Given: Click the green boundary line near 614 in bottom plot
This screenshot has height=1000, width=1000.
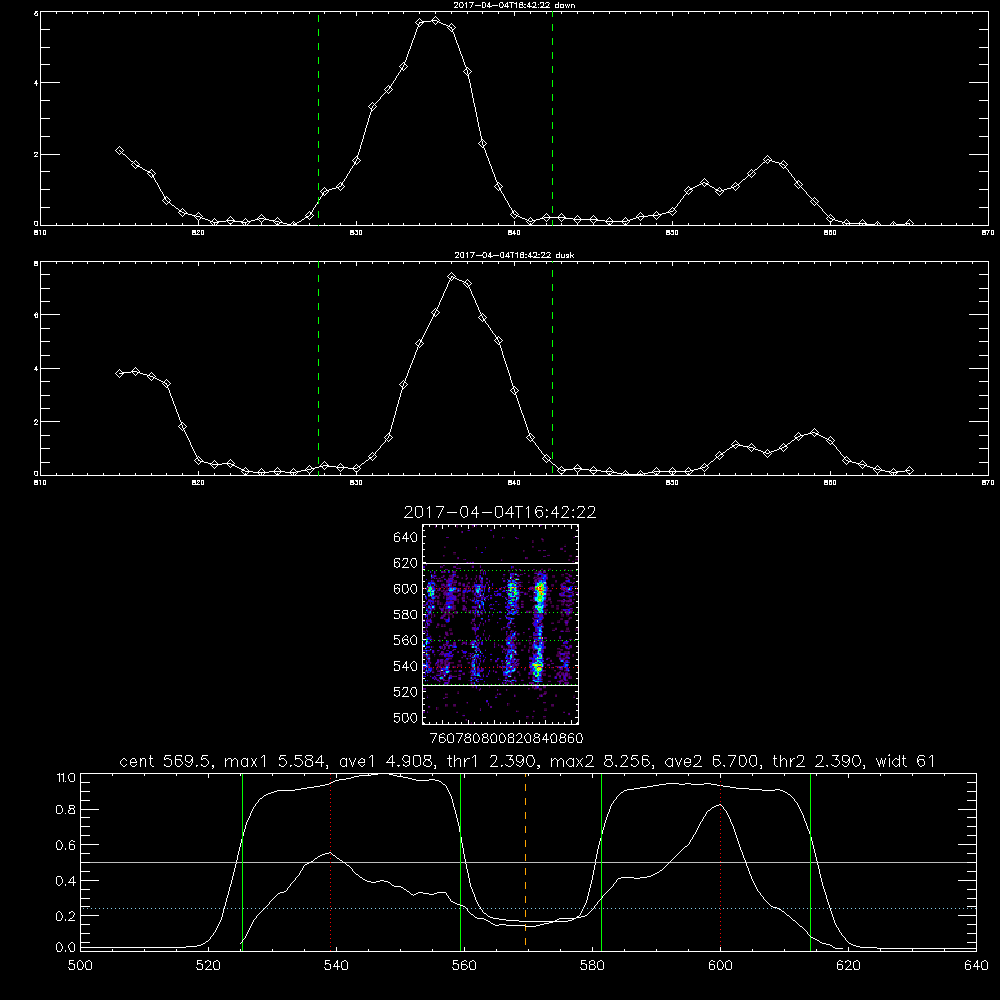Looking at the screenshot, I should 811,861.
